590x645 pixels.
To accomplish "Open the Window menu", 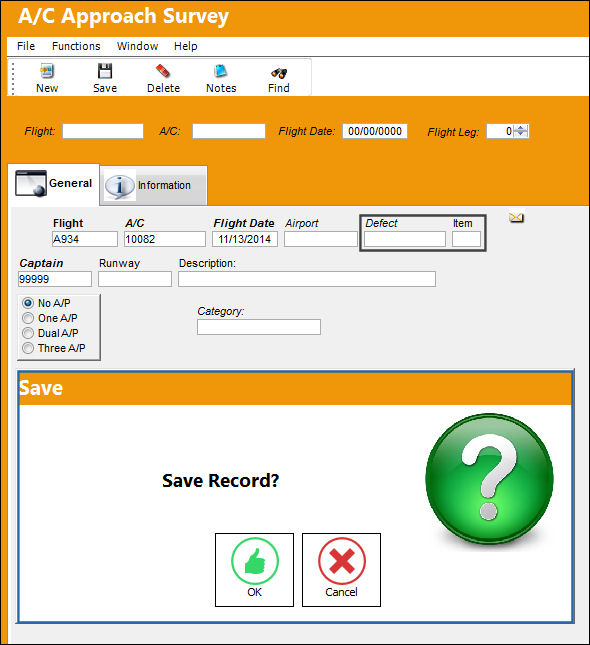I will pyautogui.click(x=137, y=46).
